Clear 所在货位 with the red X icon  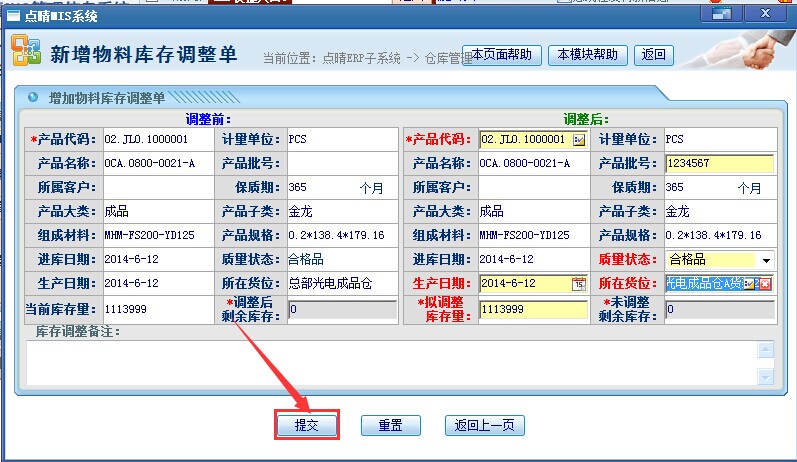coord(765,284)
